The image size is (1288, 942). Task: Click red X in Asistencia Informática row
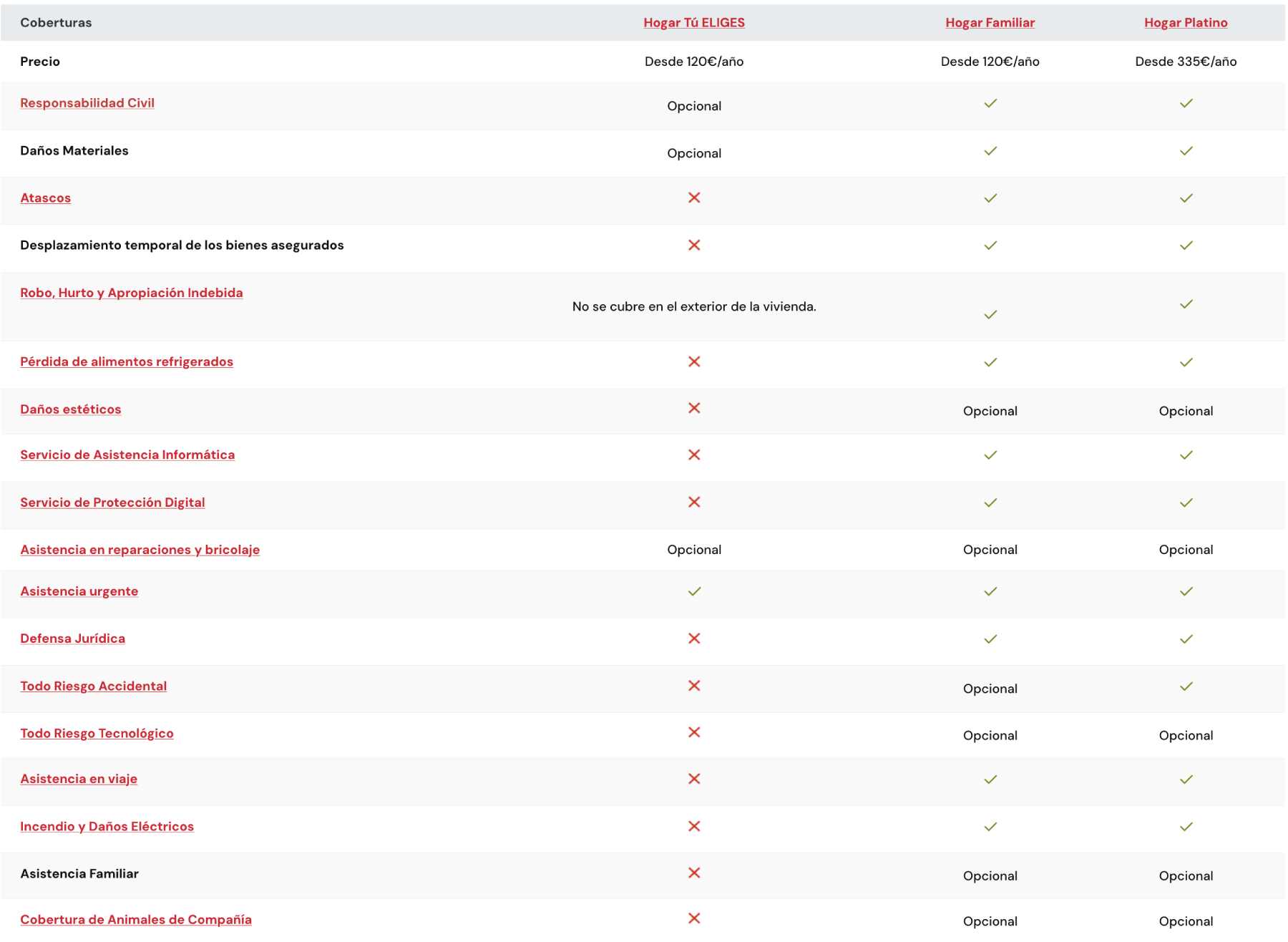pyautogui.click(x=694, y=455)
